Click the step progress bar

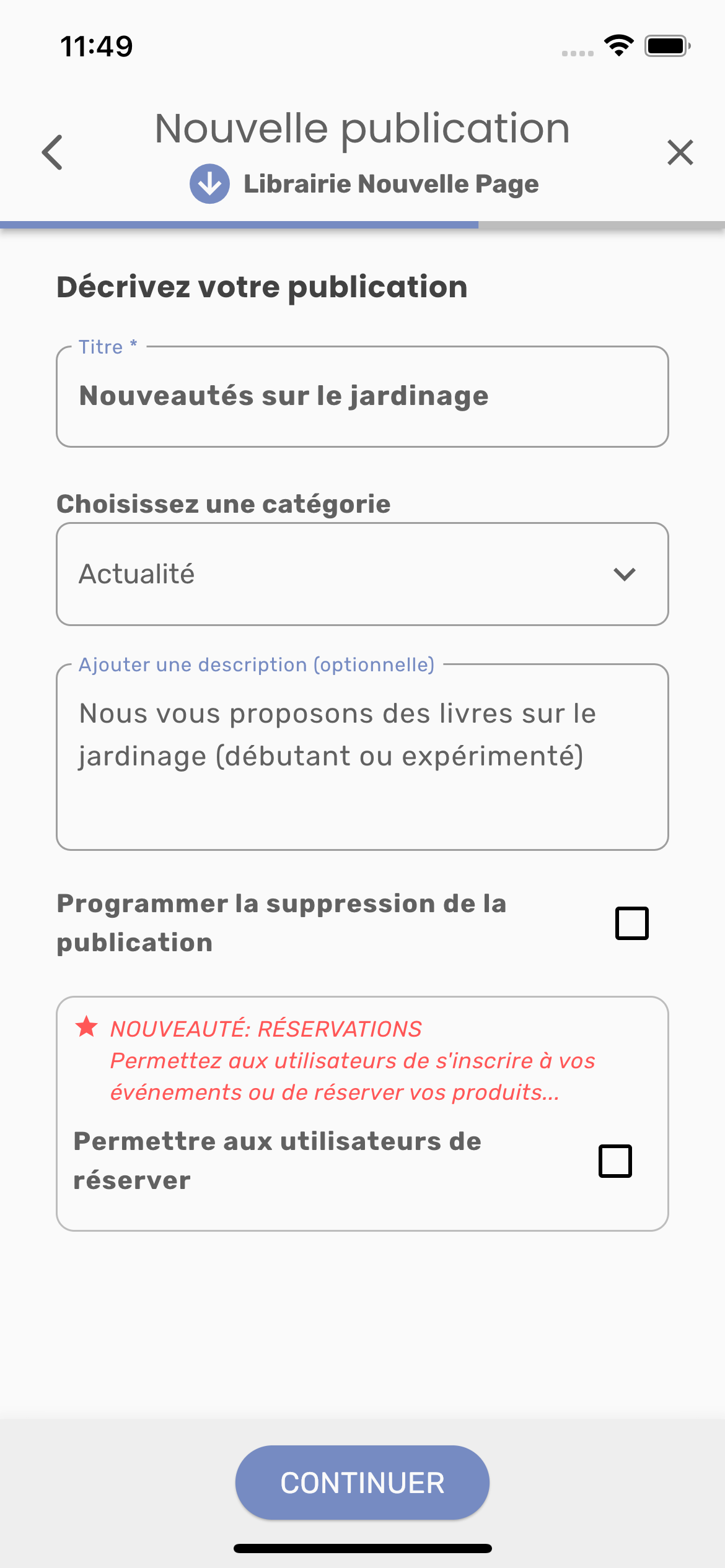click(362, 225)
